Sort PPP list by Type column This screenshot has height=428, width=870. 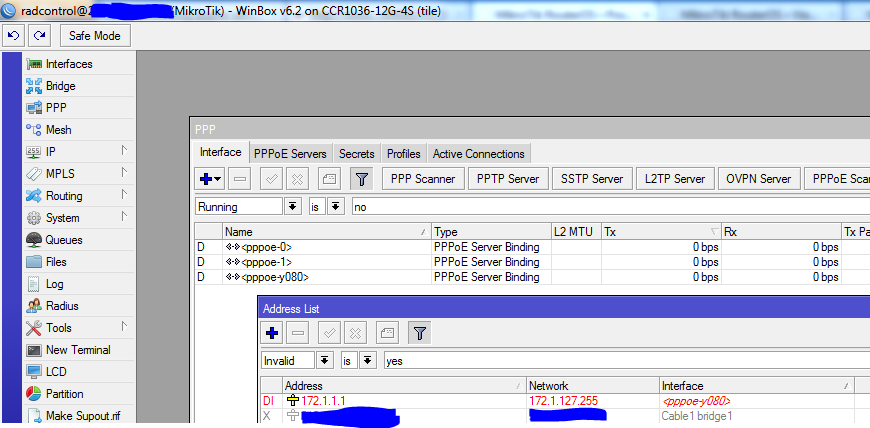pyautogui.click(x=491, y=232)
